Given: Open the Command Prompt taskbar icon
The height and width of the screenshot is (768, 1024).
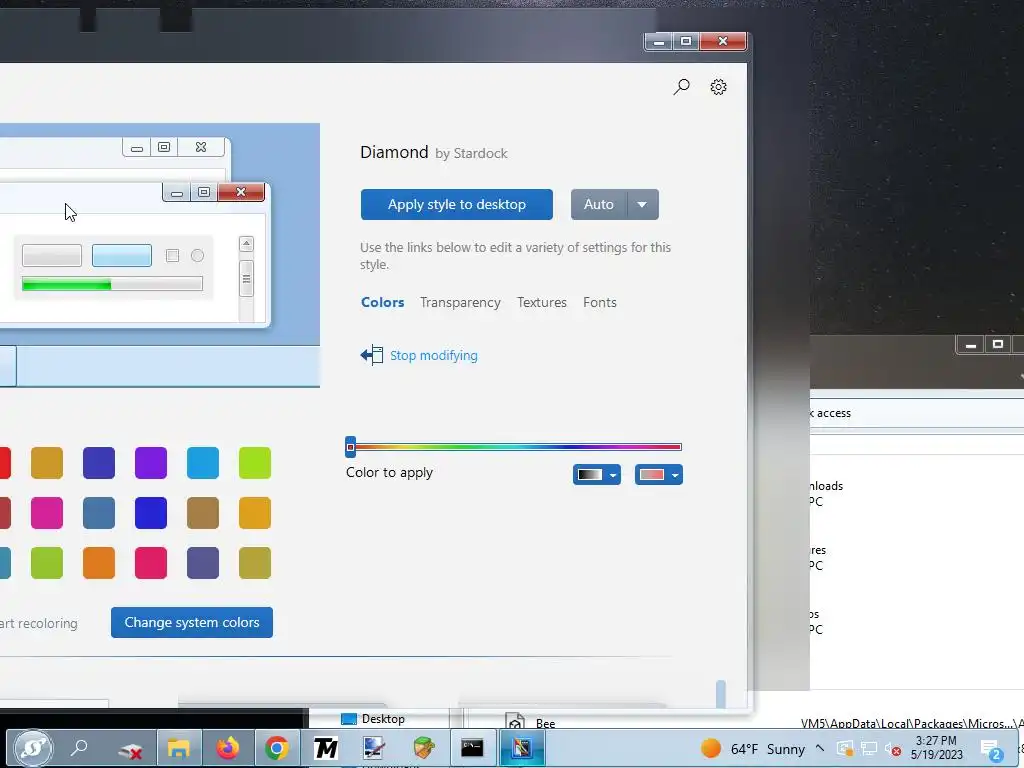Looking at the screenshot, I should [x=472, y=748].
